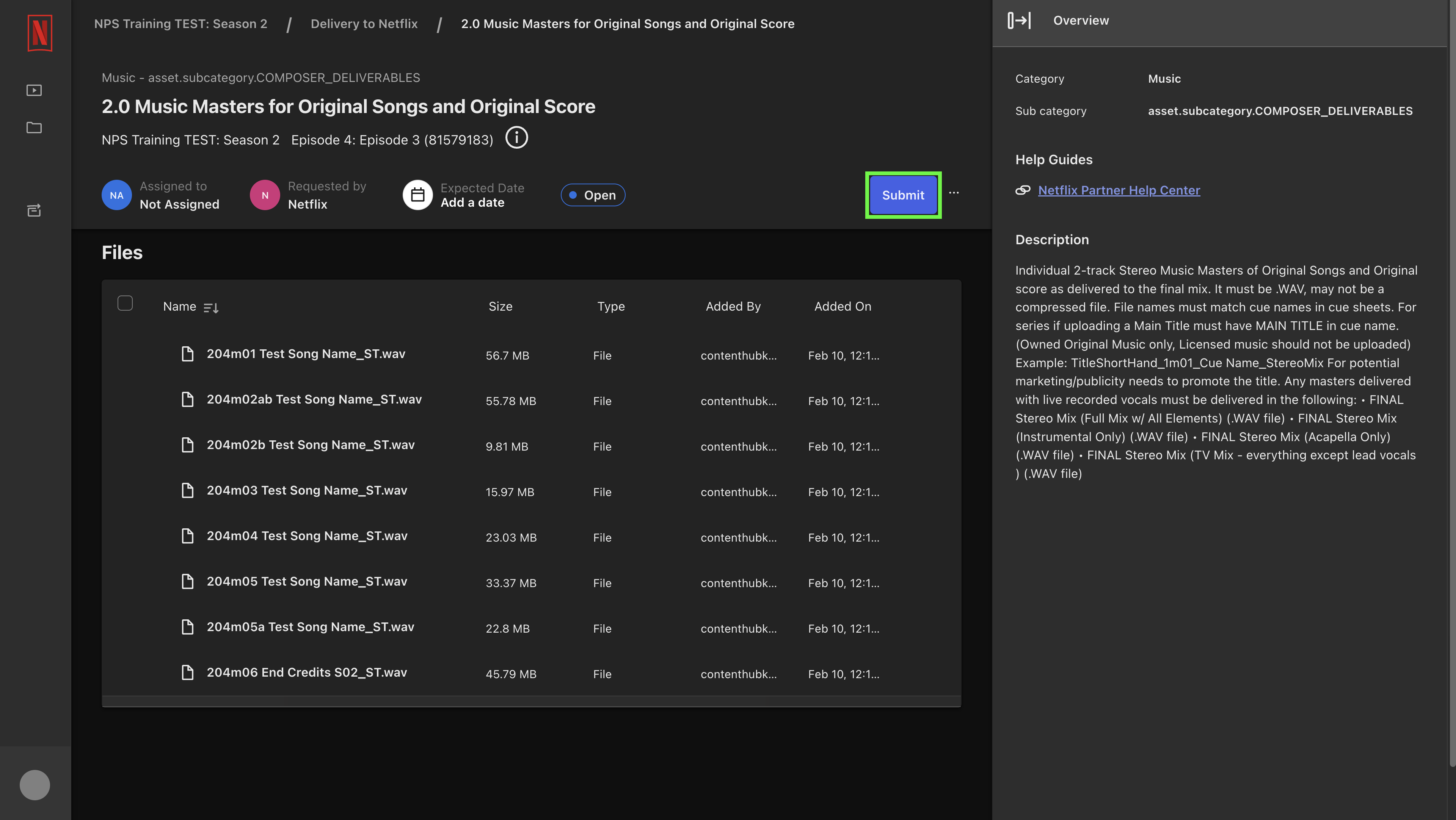Click the 45.79 MB size cell

point(511,674)
